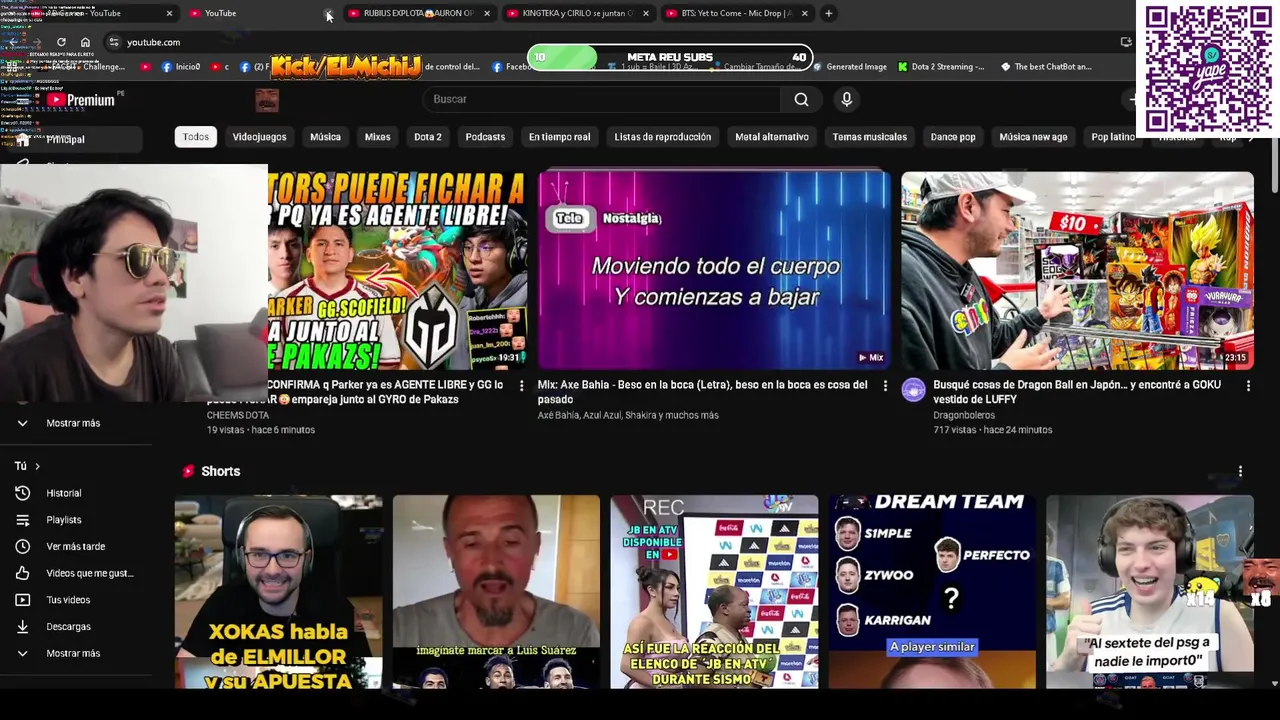Open the Dragon Ball store video thumbnail

tap(1077, 270)
